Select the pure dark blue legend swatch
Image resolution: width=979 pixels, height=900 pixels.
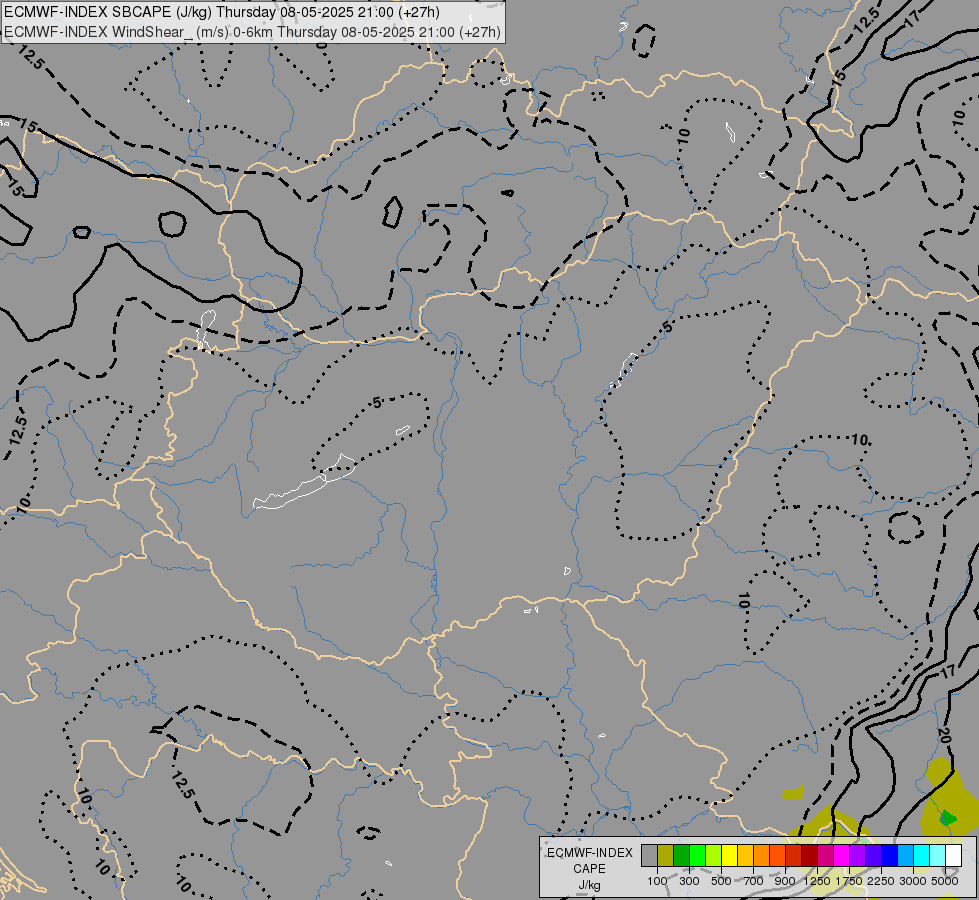(890, 856)
